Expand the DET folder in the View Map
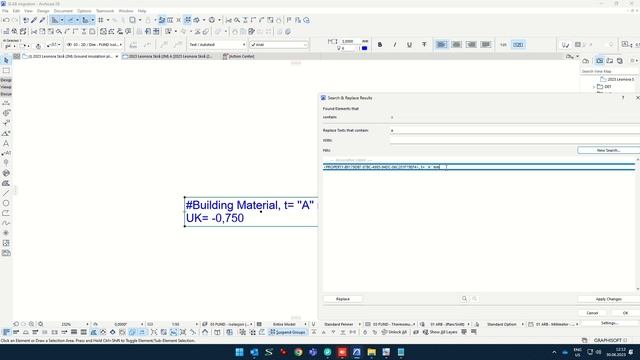The image size is (640, 360). point(594,87)
